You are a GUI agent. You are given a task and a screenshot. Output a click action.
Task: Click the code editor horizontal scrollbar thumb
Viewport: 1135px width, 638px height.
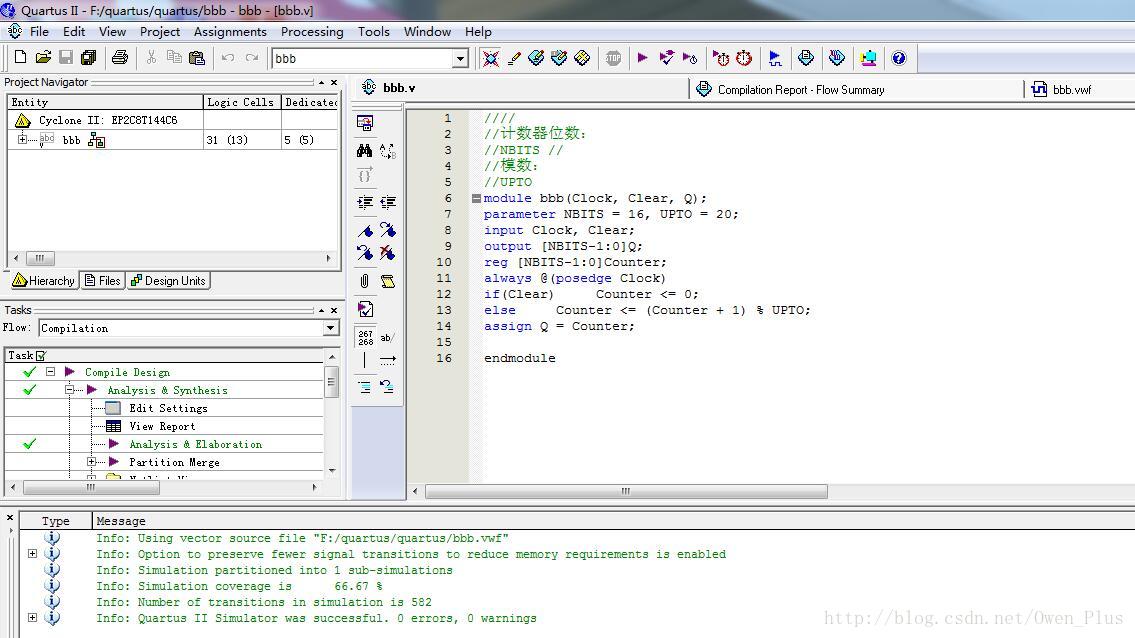626,491
